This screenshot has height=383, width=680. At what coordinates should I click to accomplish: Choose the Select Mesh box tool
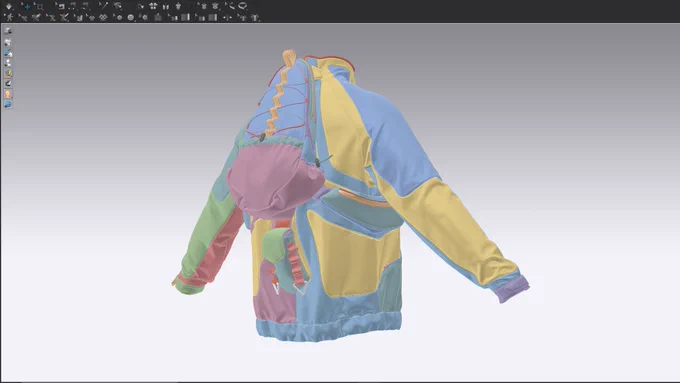[39, 7]
